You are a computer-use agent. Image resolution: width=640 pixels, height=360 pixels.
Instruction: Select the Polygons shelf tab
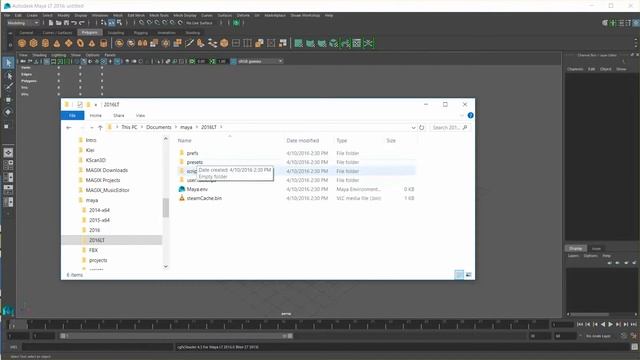tap(89, 33)
